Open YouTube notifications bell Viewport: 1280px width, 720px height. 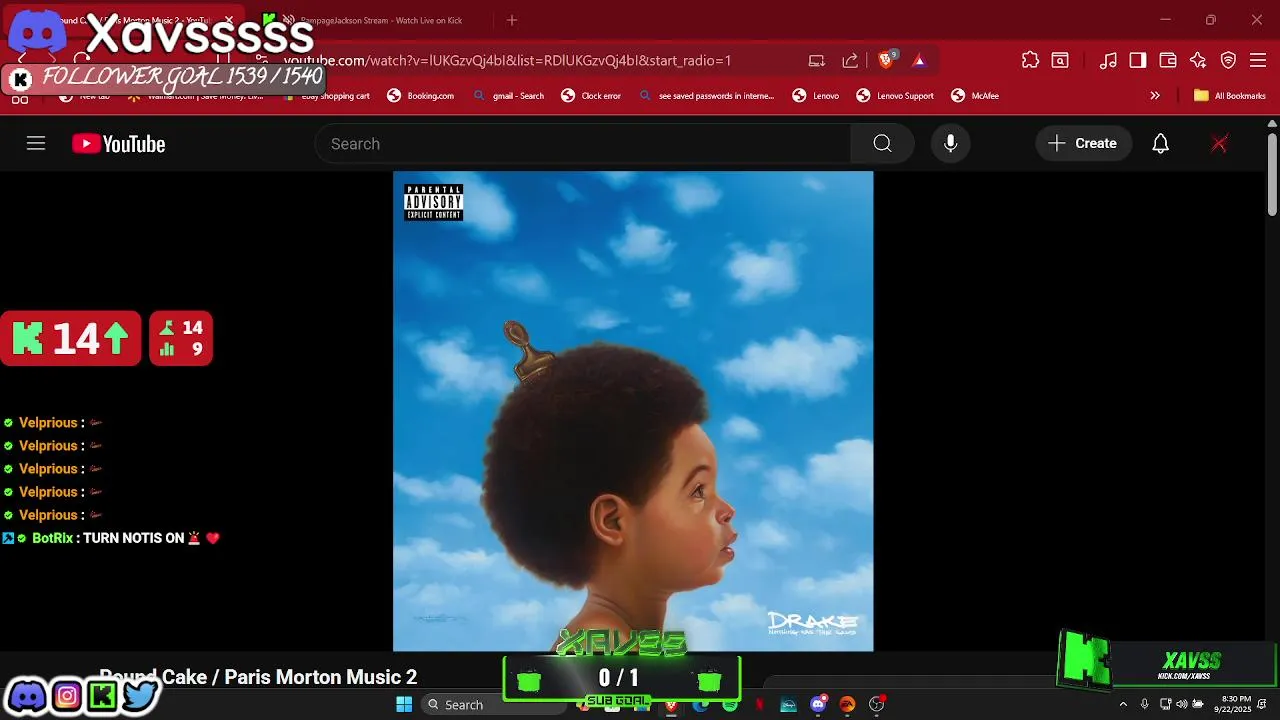[1160, 144]
